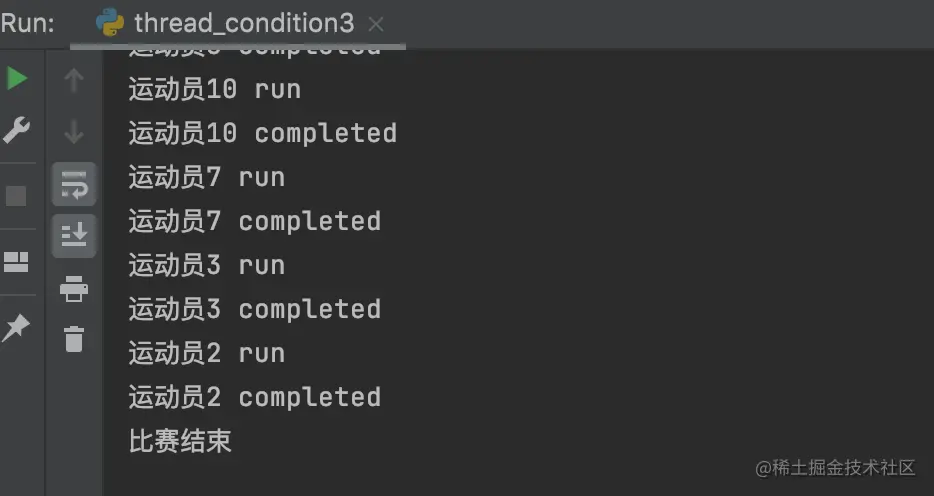The height and width of the screenshot is (496, 934).
Task: Toggle soft-wrap for console output
Action: point(74,185)
